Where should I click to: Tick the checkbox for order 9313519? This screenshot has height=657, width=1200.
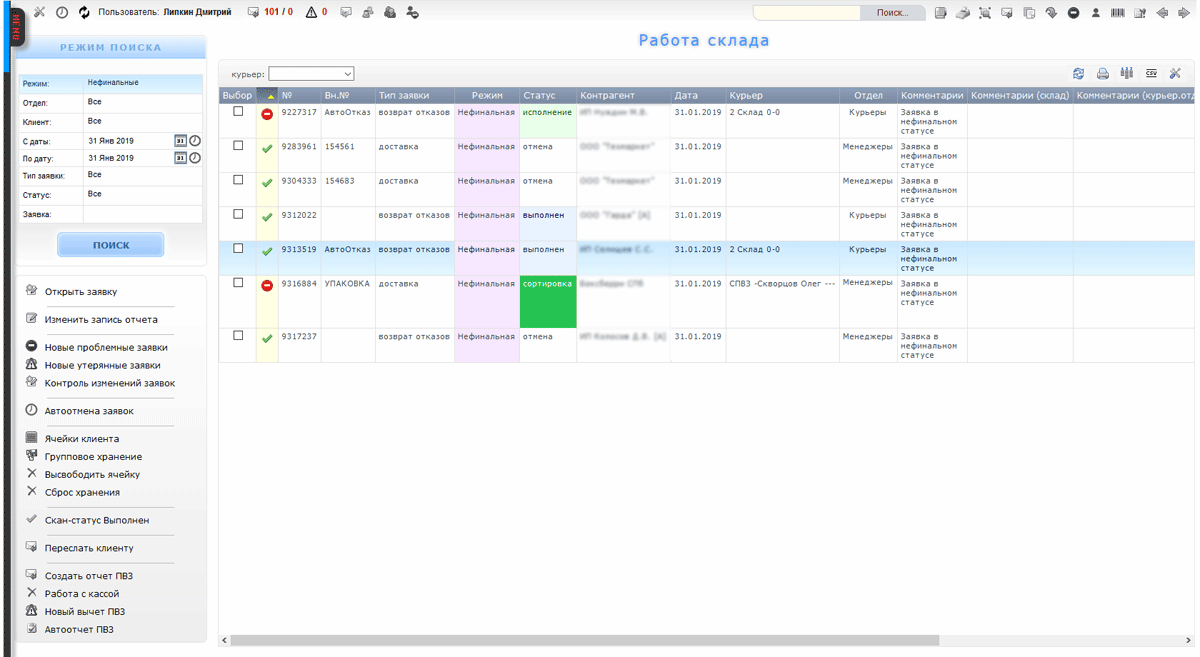[x=238, y=249]
